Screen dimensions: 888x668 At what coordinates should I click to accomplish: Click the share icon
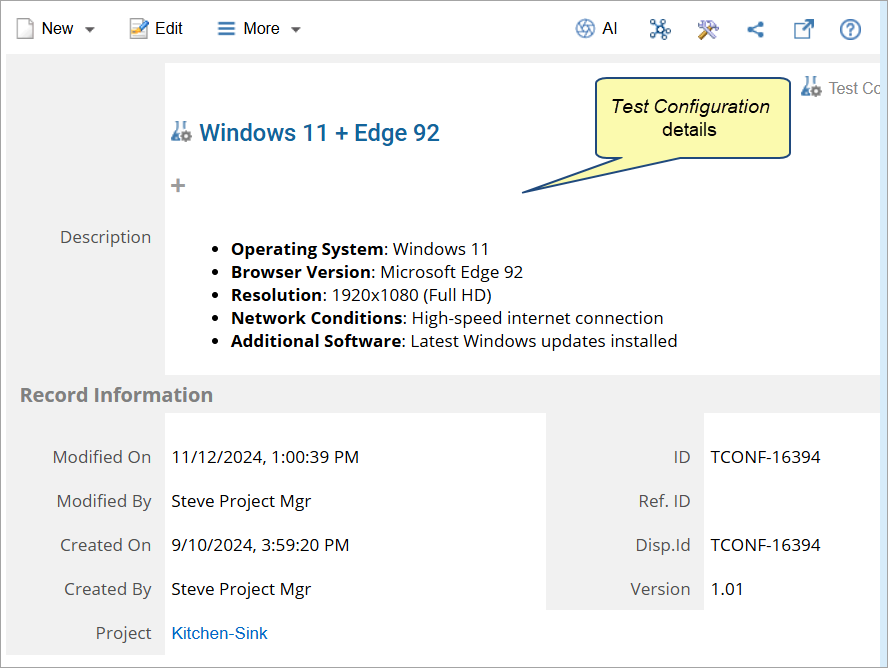(755, 29)
